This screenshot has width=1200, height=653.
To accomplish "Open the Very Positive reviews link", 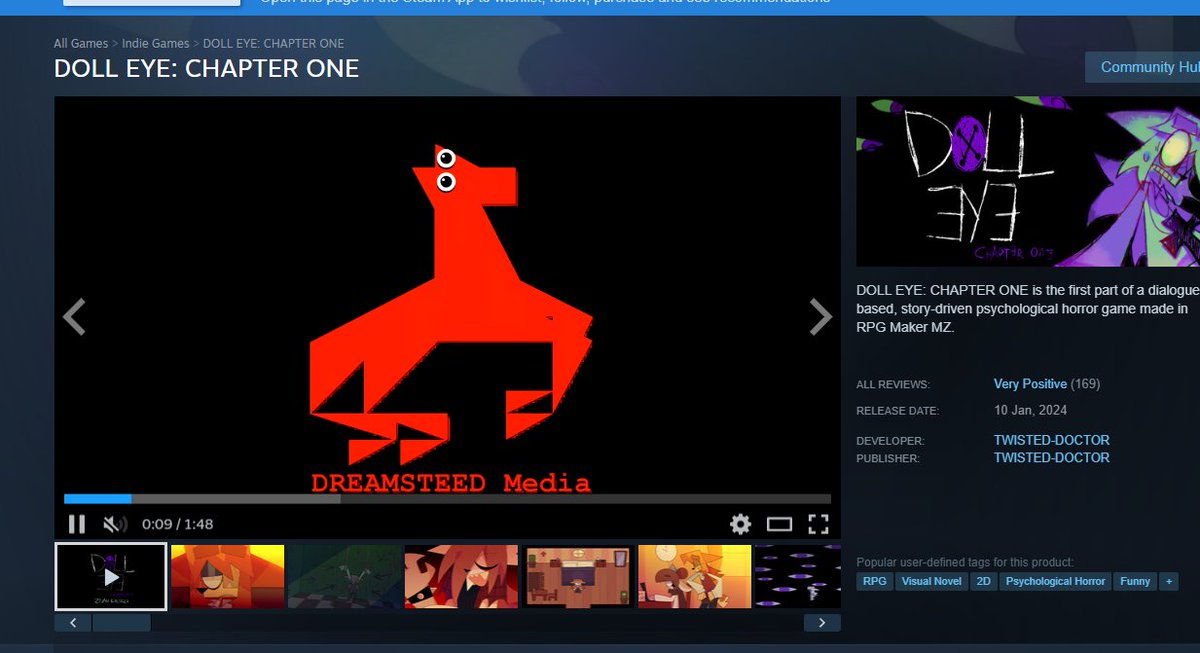I will click(x=1030, y=384).
